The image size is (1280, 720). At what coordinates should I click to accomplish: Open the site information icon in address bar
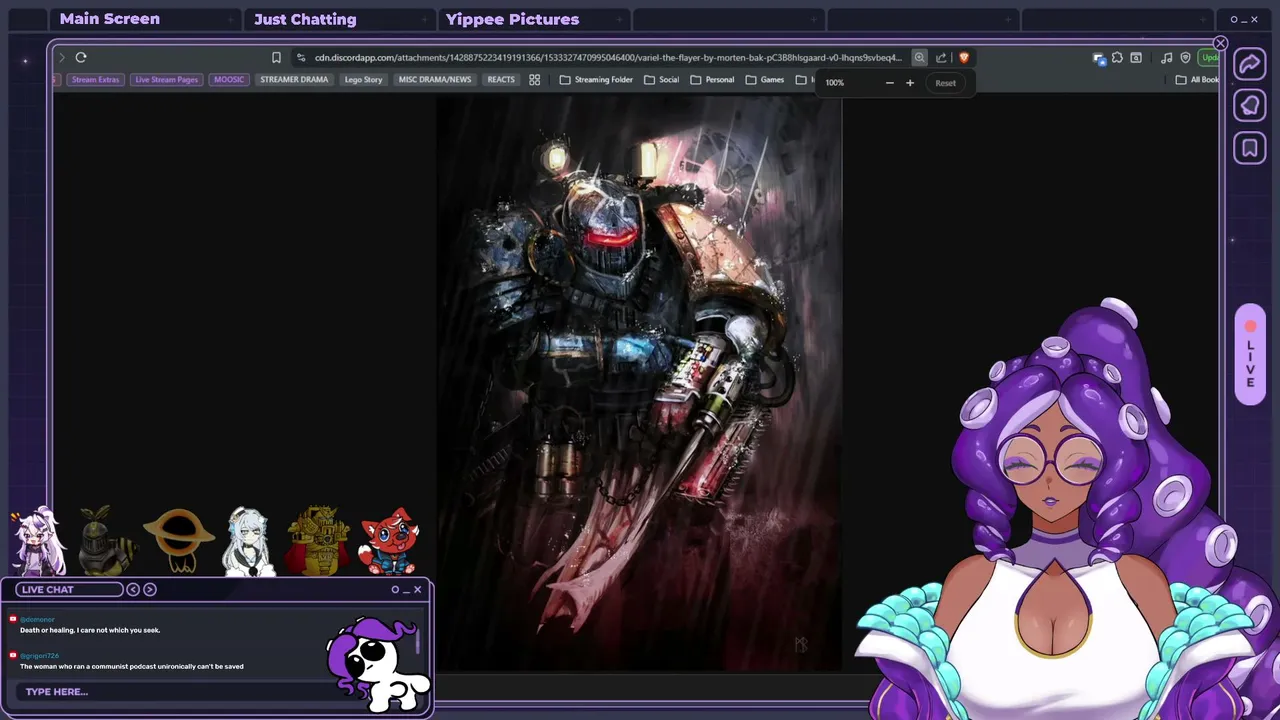click(301, 57)
